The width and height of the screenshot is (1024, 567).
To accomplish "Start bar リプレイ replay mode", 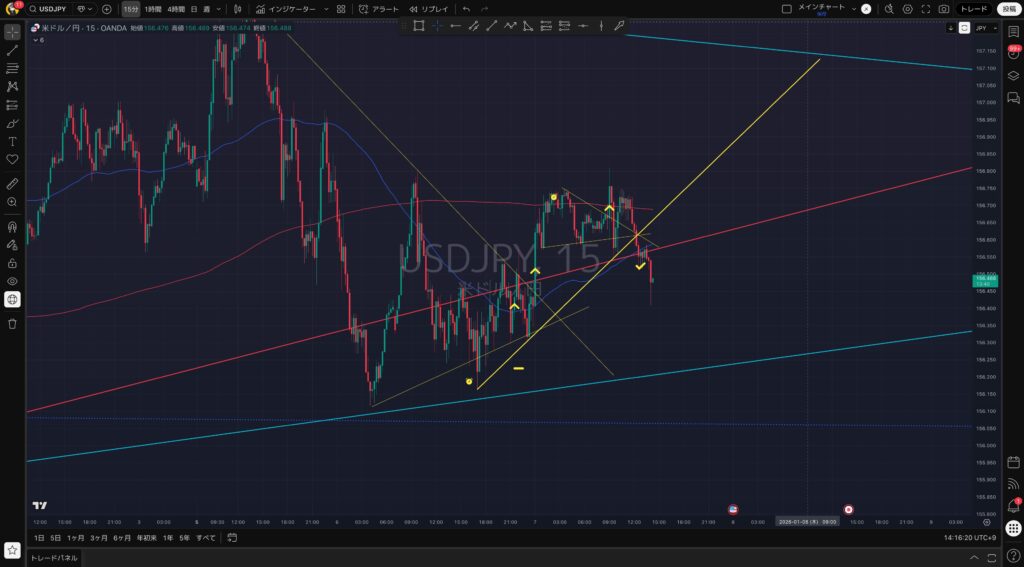I will pyautogui.click(x=428, y=9).
